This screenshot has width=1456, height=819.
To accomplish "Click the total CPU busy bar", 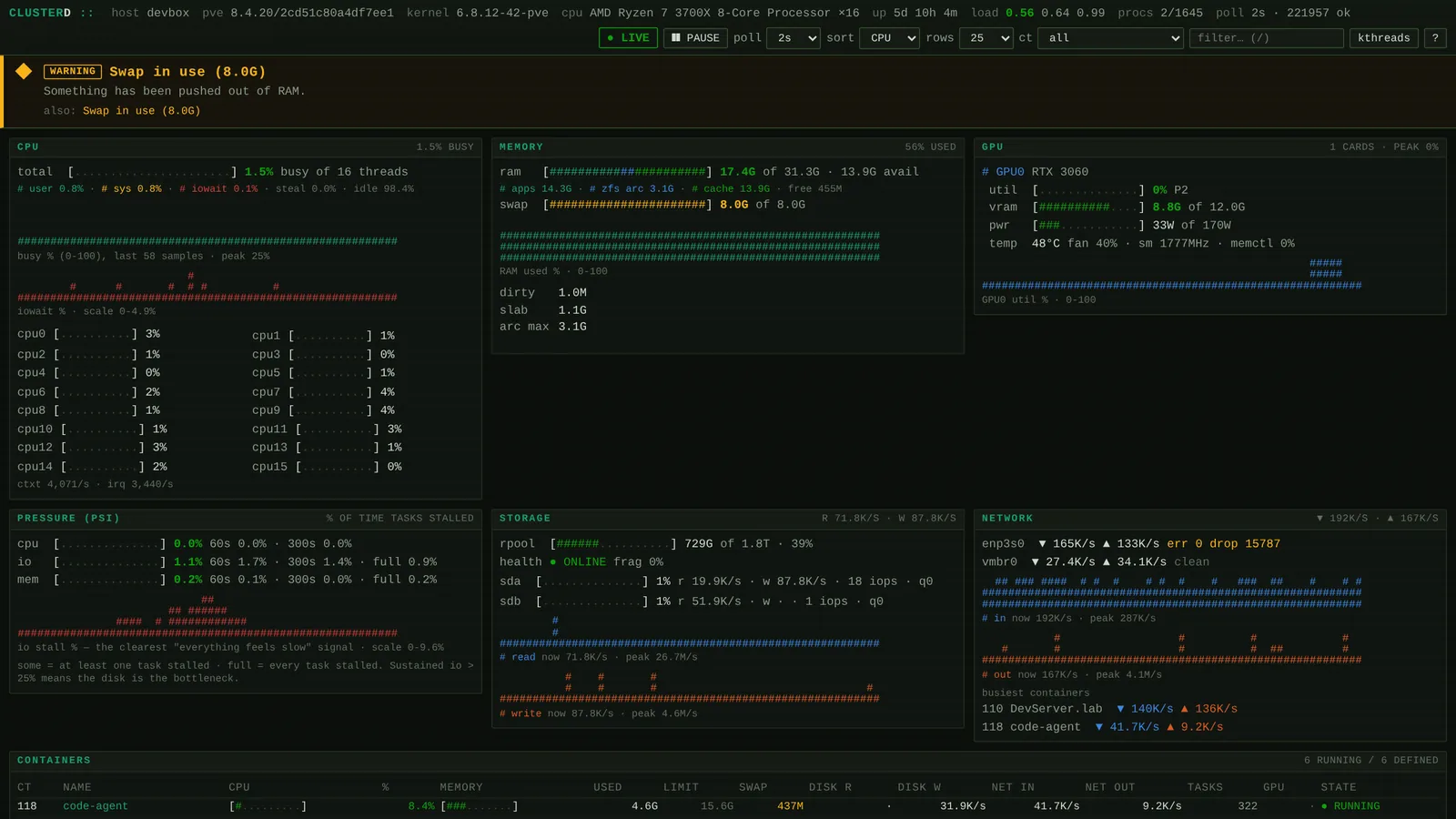I will (x=152, y=172).
